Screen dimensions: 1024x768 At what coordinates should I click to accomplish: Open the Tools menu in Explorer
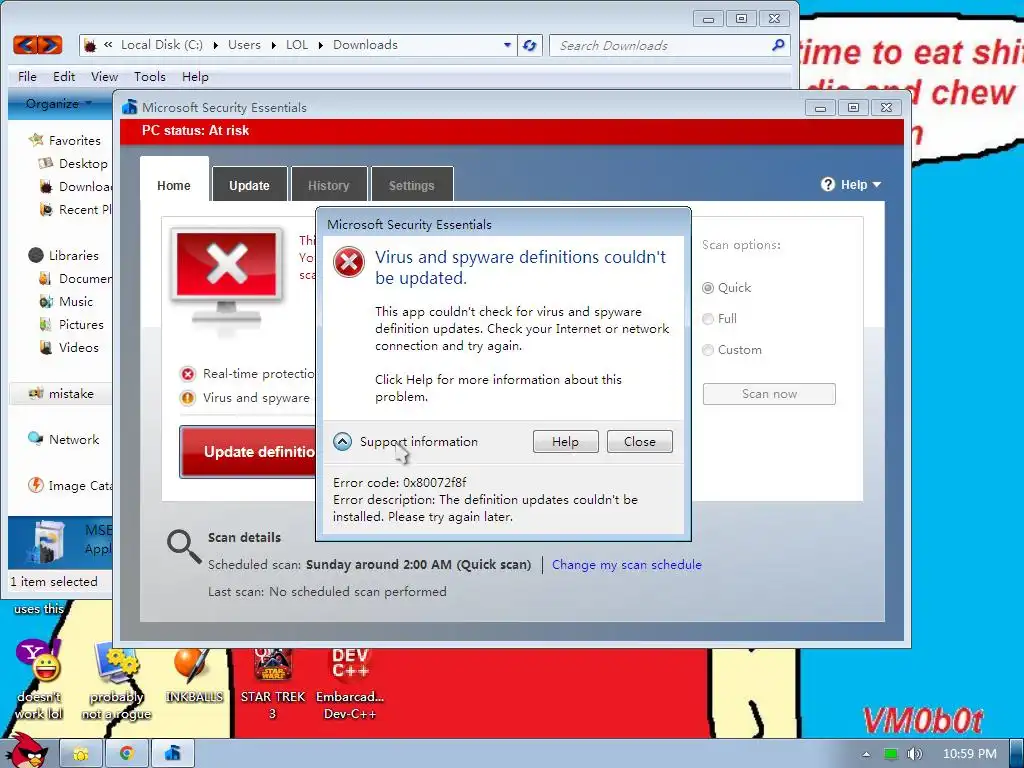click(x=150, y=76)
